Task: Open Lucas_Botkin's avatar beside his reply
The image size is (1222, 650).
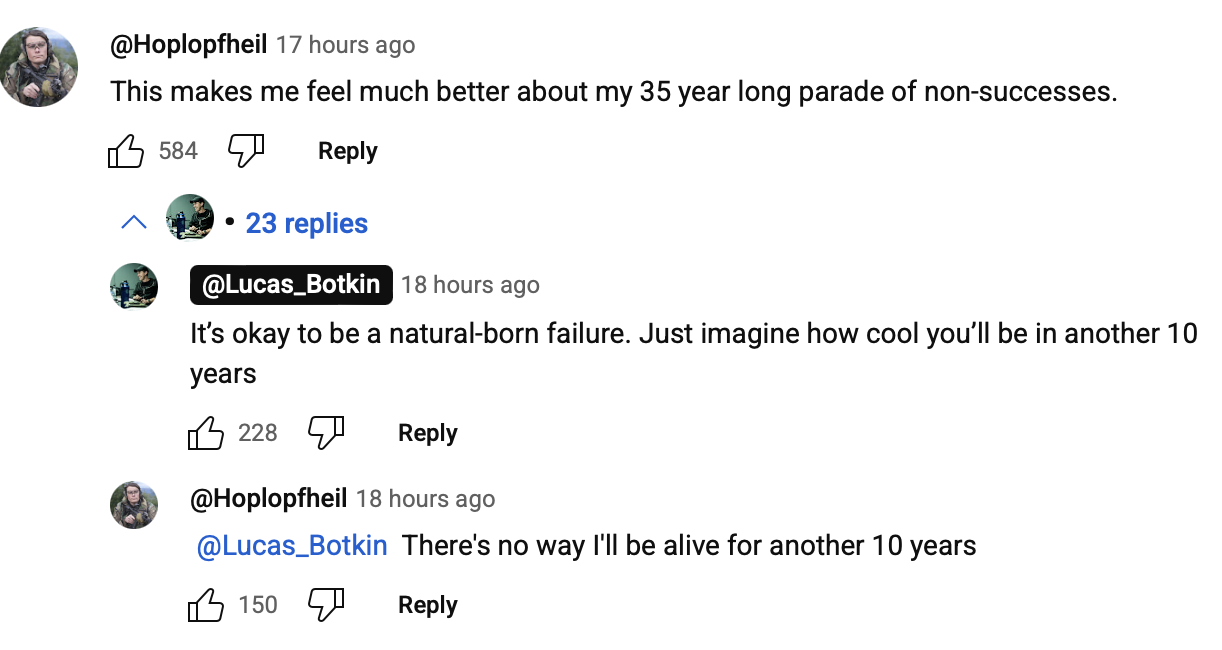Action: (x=134, y=287)
